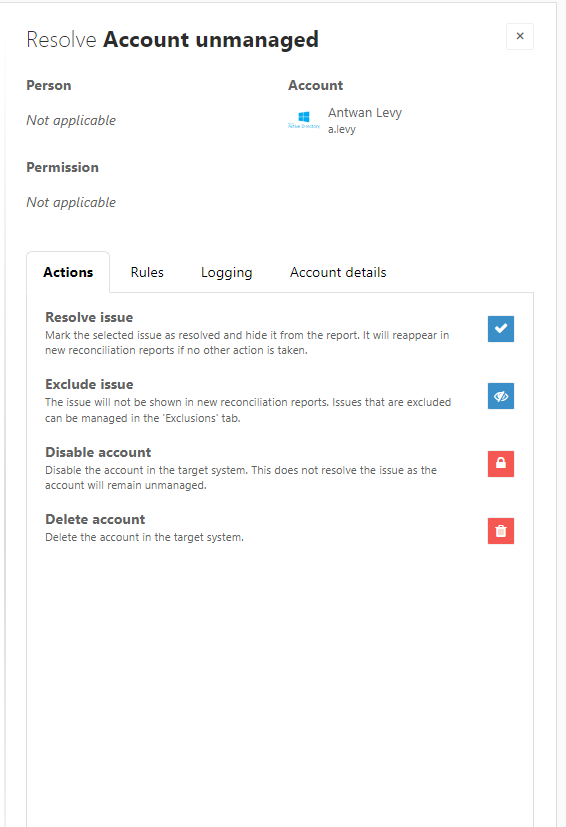Click the Active Directory Windows logo icon
Screen dimensions: 566x827
pos(304,120)
